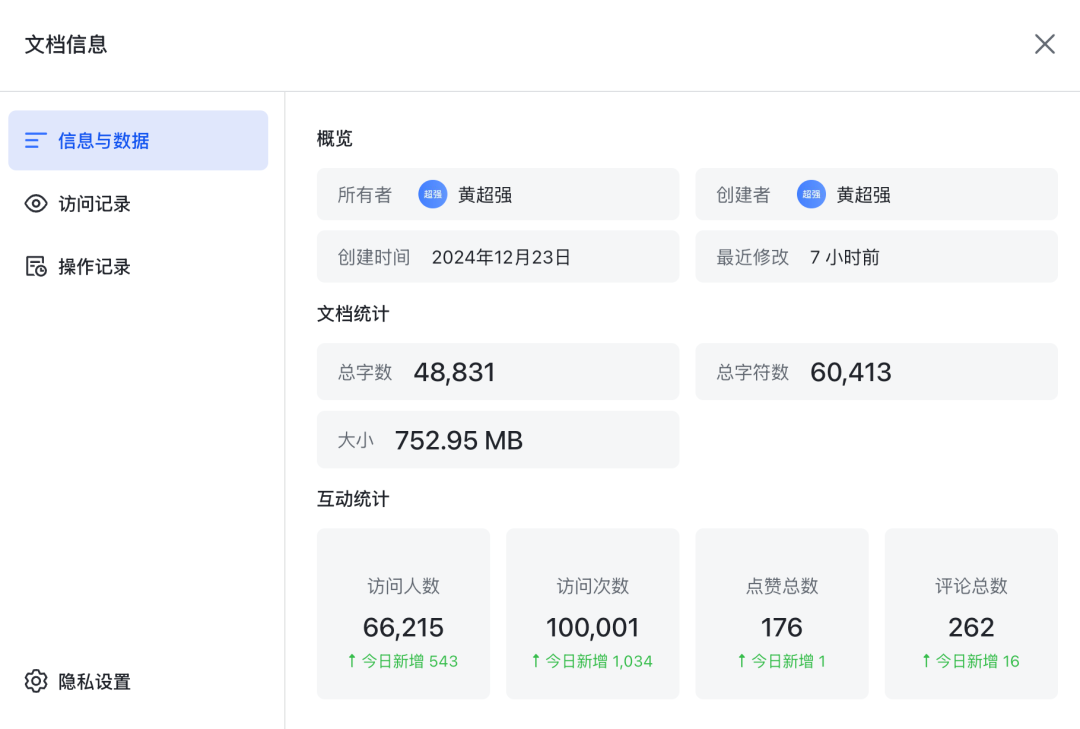This screenshot has width=1080, height=729.
Task: Click the 评论总数 card showing 262
Action: [x=970, y=613]
